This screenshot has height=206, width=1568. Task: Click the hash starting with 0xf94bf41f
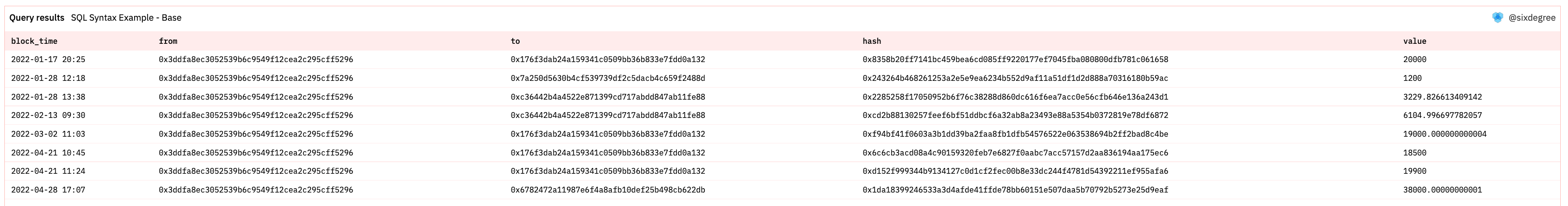tap(1015, 134)
